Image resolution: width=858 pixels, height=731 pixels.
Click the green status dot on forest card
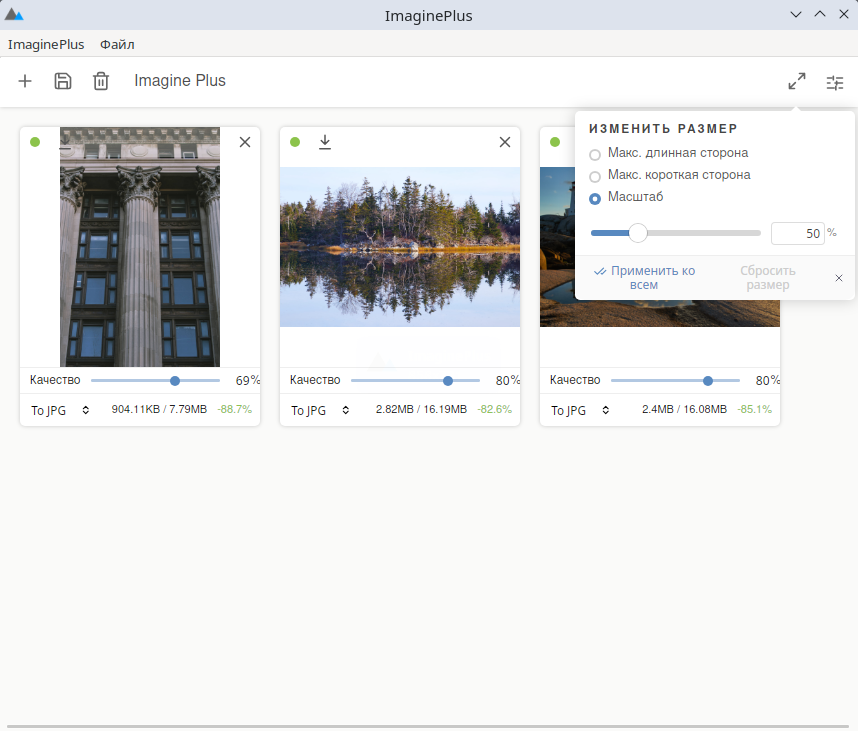(x=295, y=142)
